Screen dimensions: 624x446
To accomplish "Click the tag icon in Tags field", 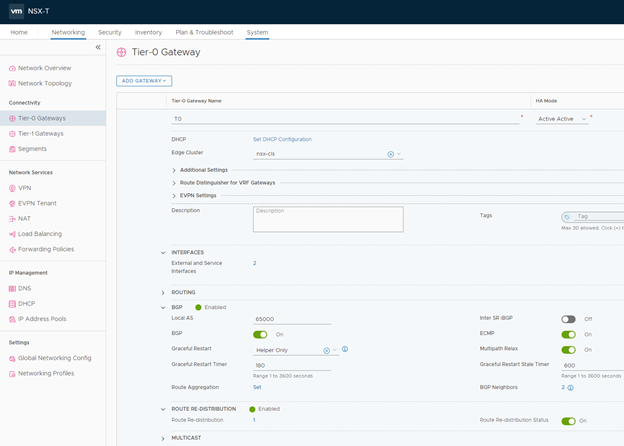I will (x=567, y=217).
